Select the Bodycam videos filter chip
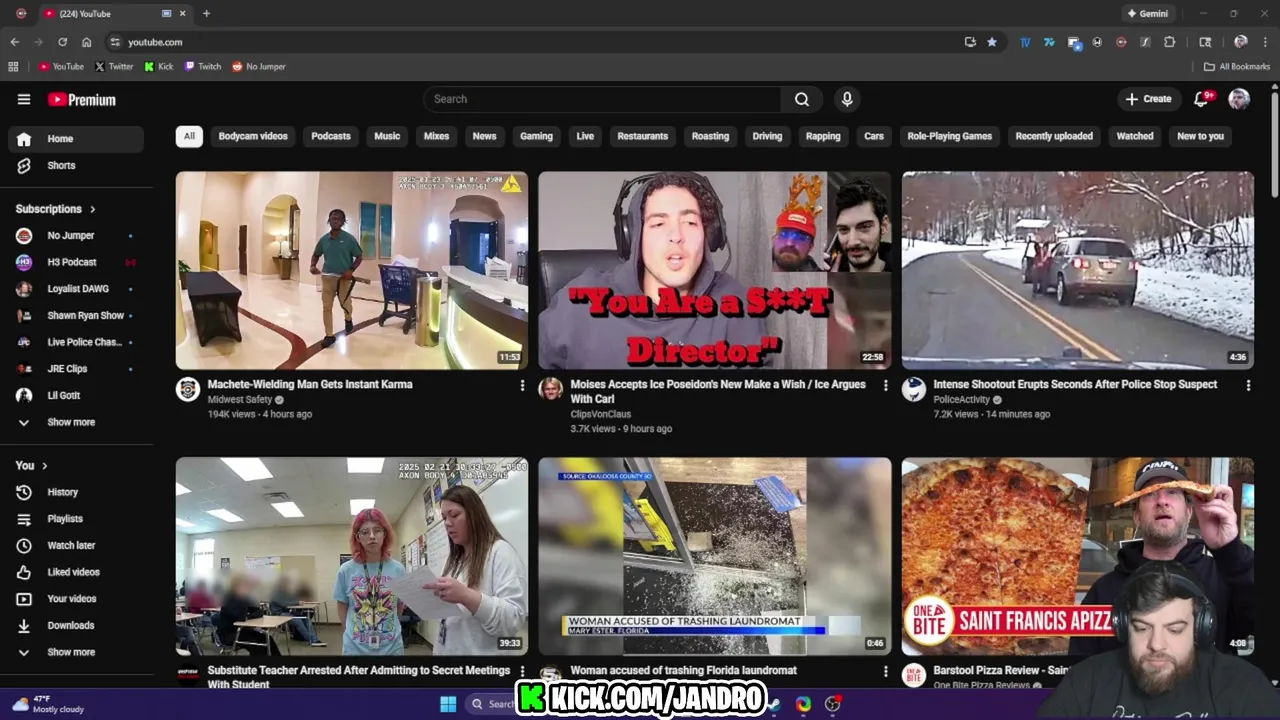 [x=253, y=136]
